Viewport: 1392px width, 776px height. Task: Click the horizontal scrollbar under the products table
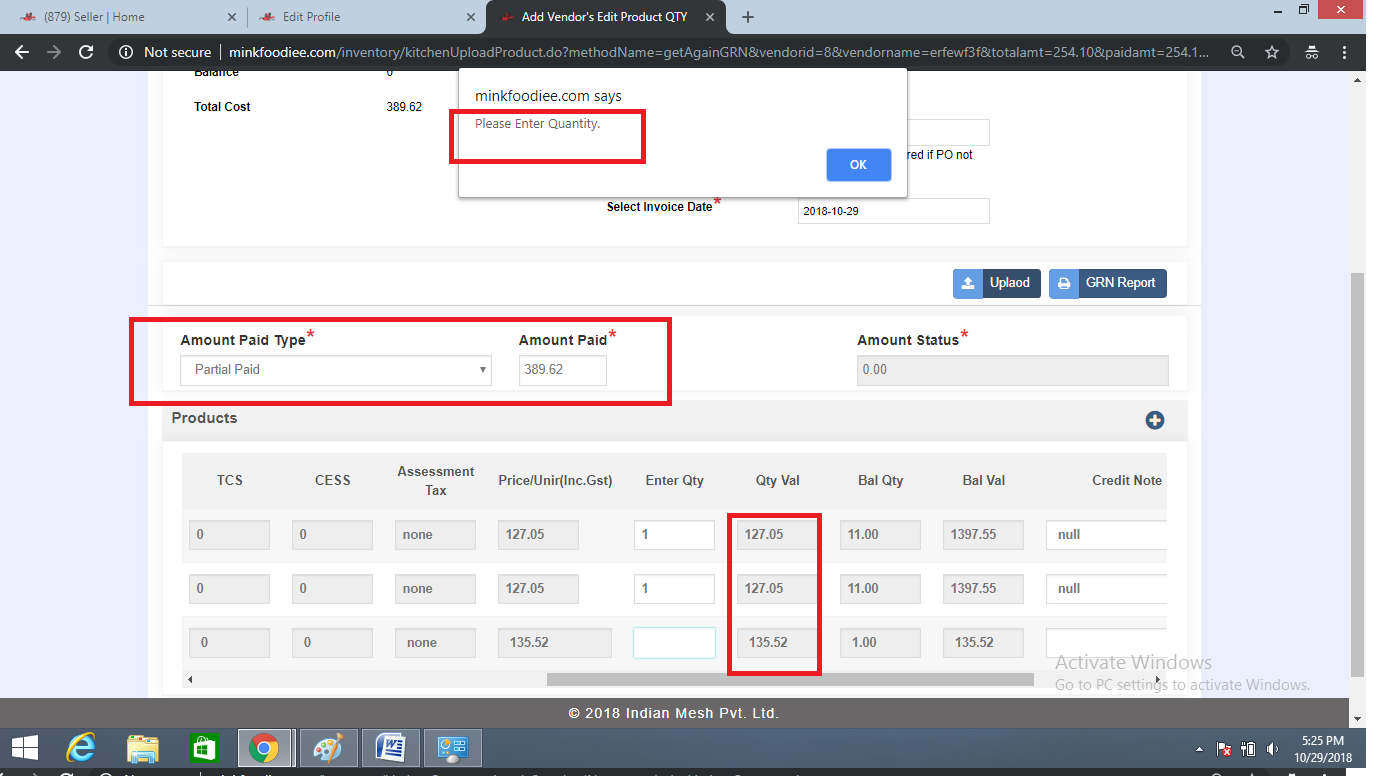[x=790, y=679]
